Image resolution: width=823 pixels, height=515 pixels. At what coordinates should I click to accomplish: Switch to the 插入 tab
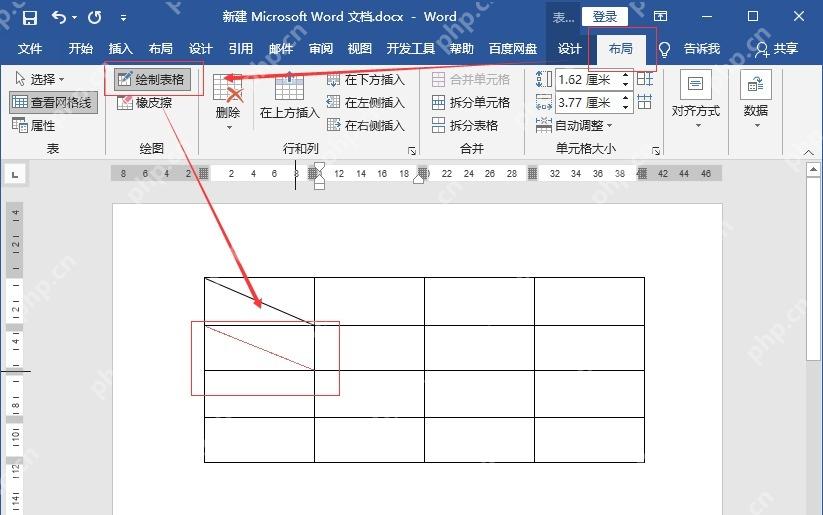coord(120,49)
